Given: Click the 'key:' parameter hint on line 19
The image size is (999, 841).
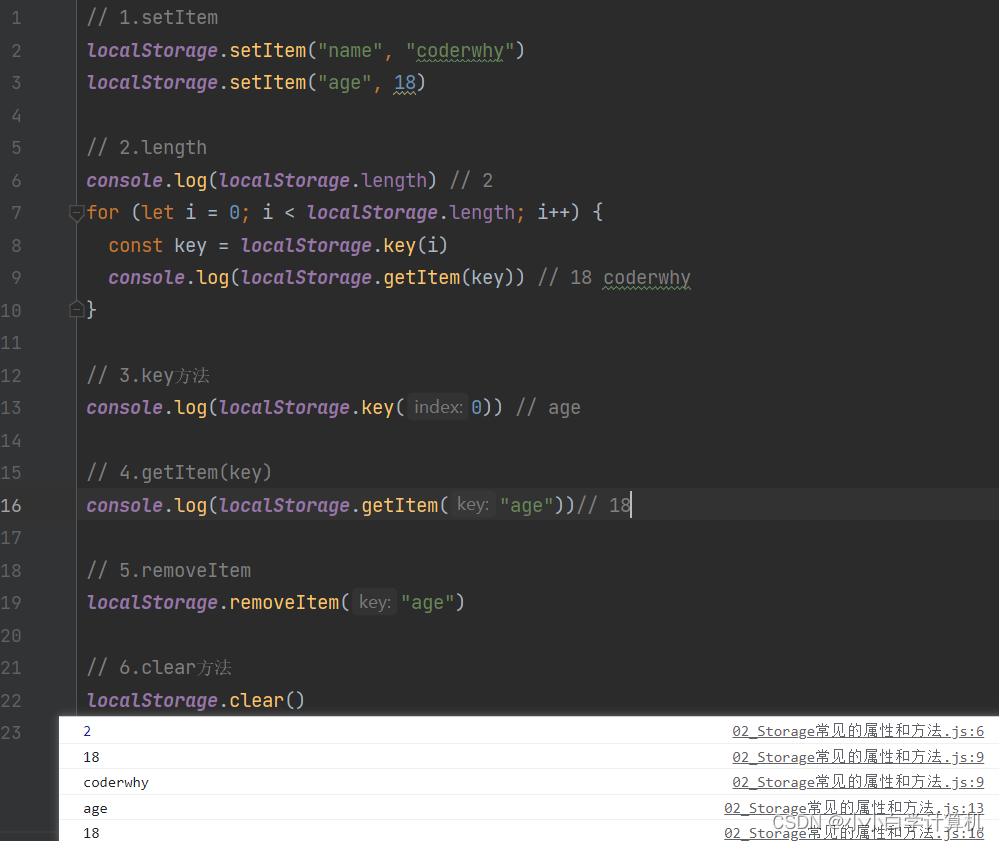Looking at the screenshot, I should coord(375,602).
